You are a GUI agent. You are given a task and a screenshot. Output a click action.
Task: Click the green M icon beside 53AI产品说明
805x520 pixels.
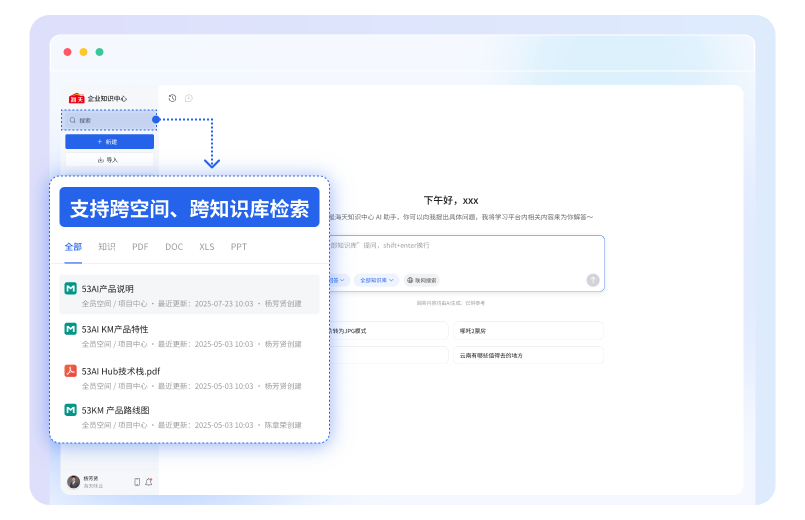click(x=70, y=288)
